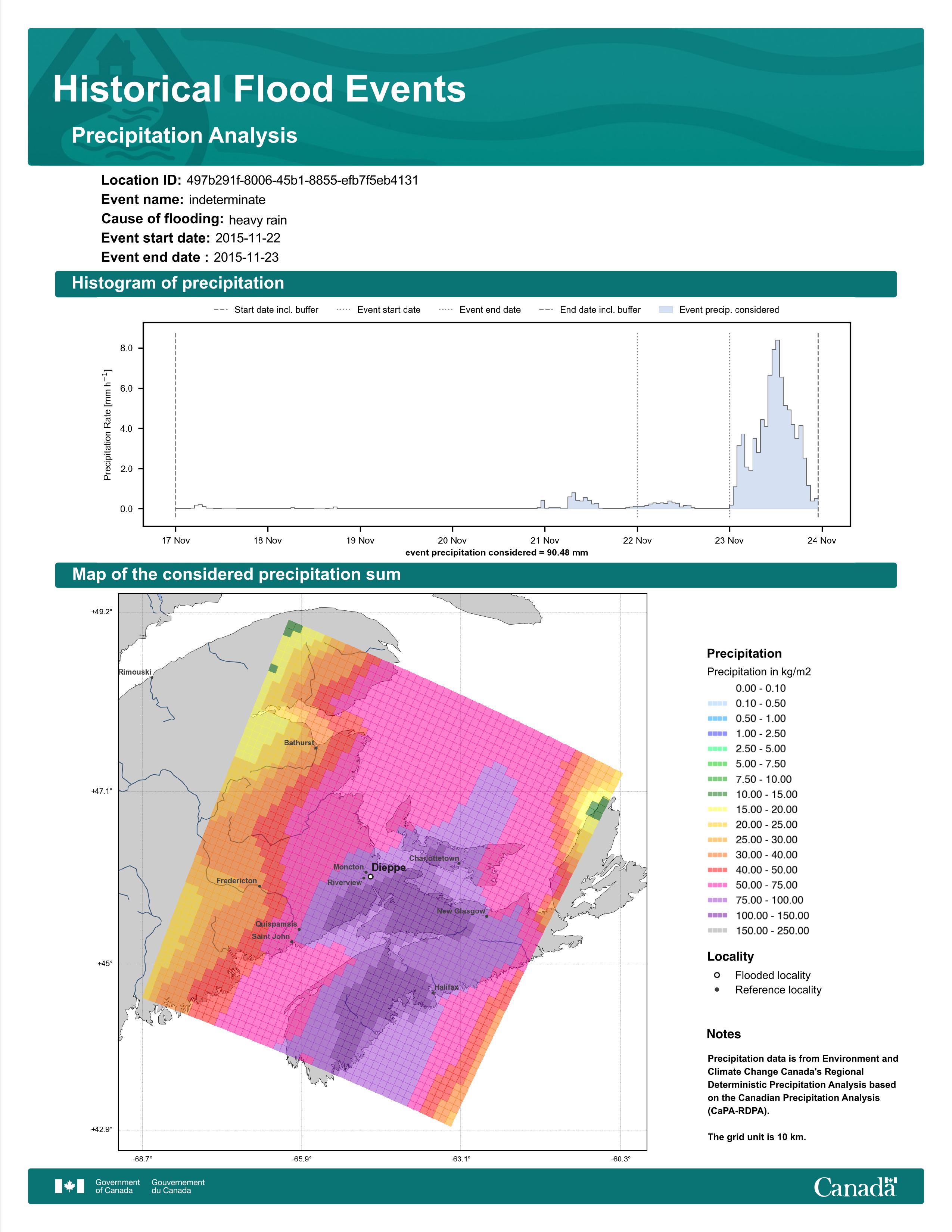Click the Government of Canada footer text
952x1232 pixels.
[x=117, y=1186]
